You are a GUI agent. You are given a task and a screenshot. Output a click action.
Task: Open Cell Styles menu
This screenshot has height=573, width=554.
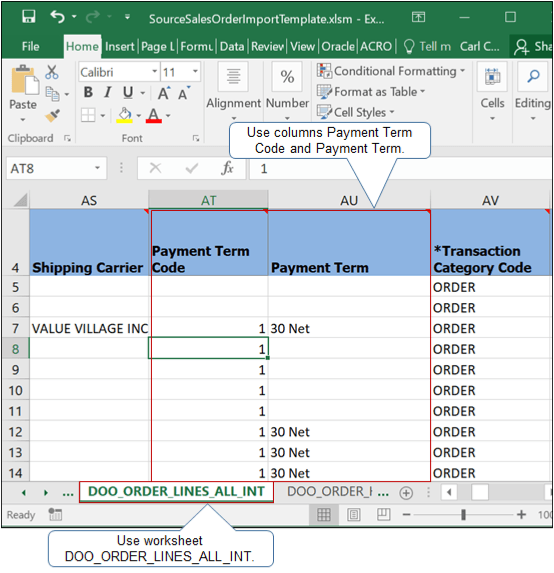(x=356, y=112)
